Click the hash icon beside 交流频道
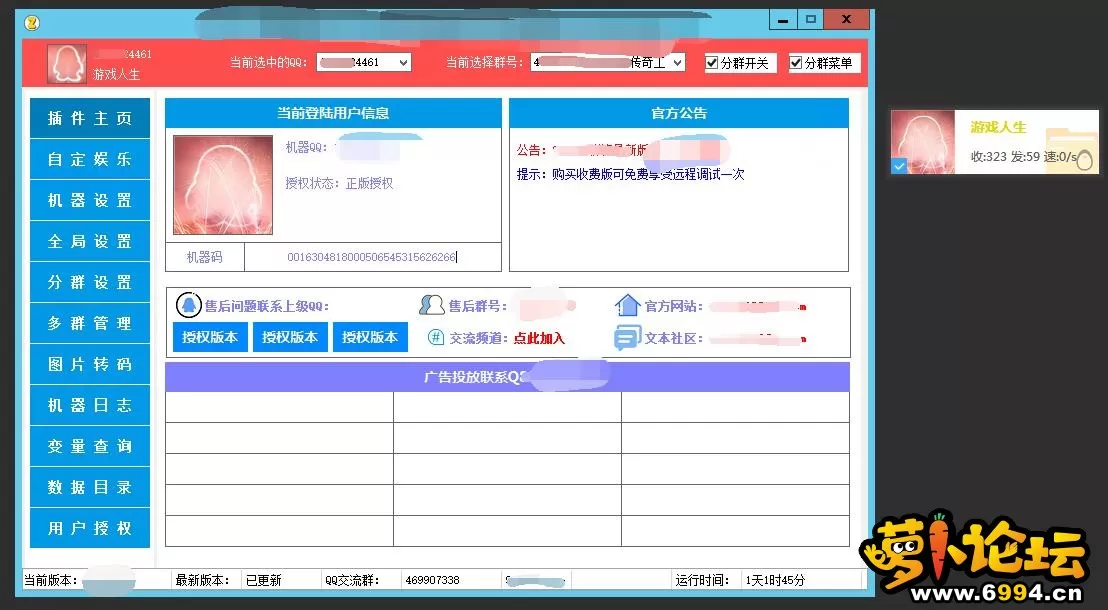Image resolution: width=1108 pixels, height=610 pixels. [x=435, y=338]
